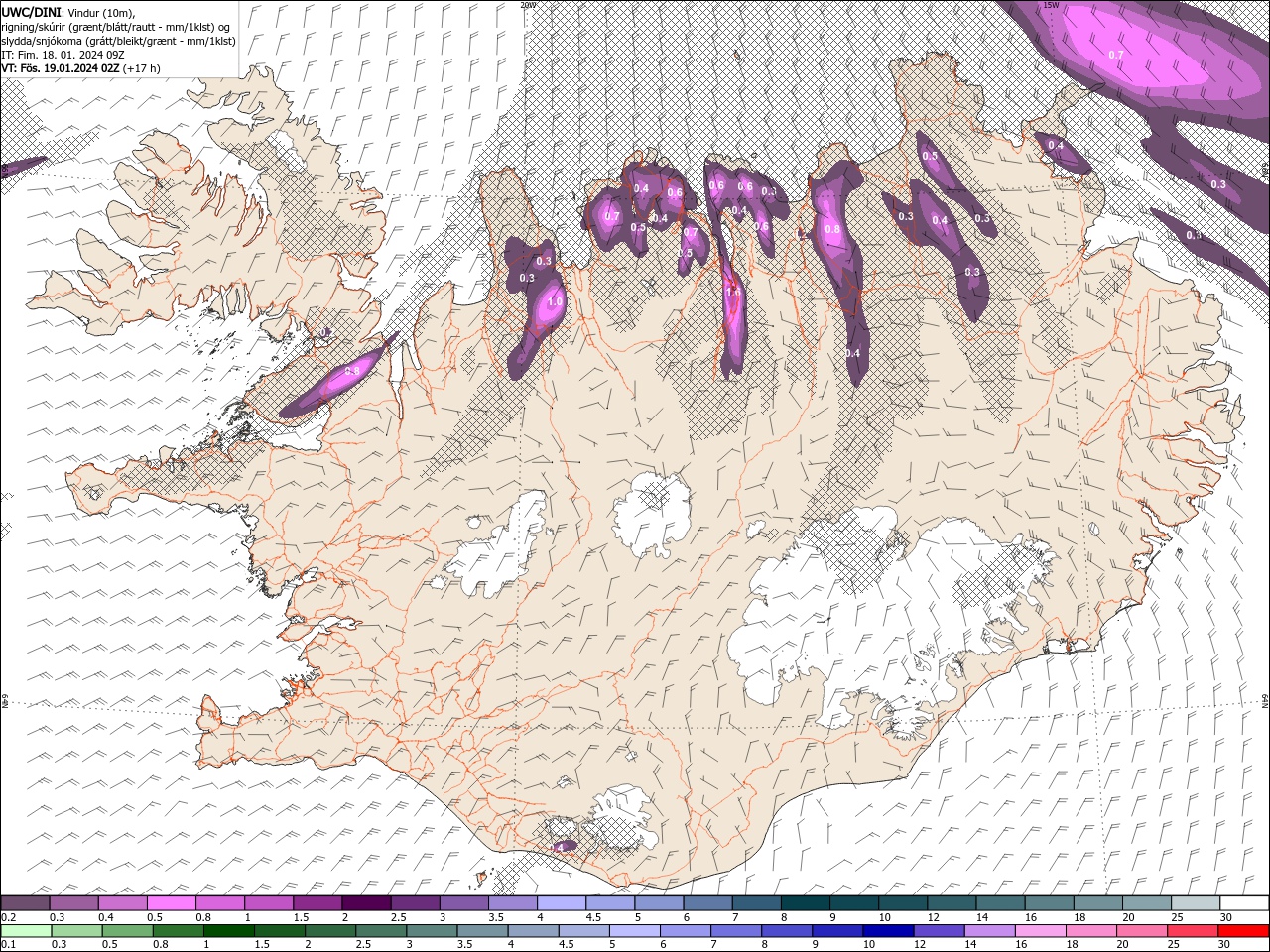
Task: Select the 0.8–1 green rain swatch
Action: (x=178, y=930)
